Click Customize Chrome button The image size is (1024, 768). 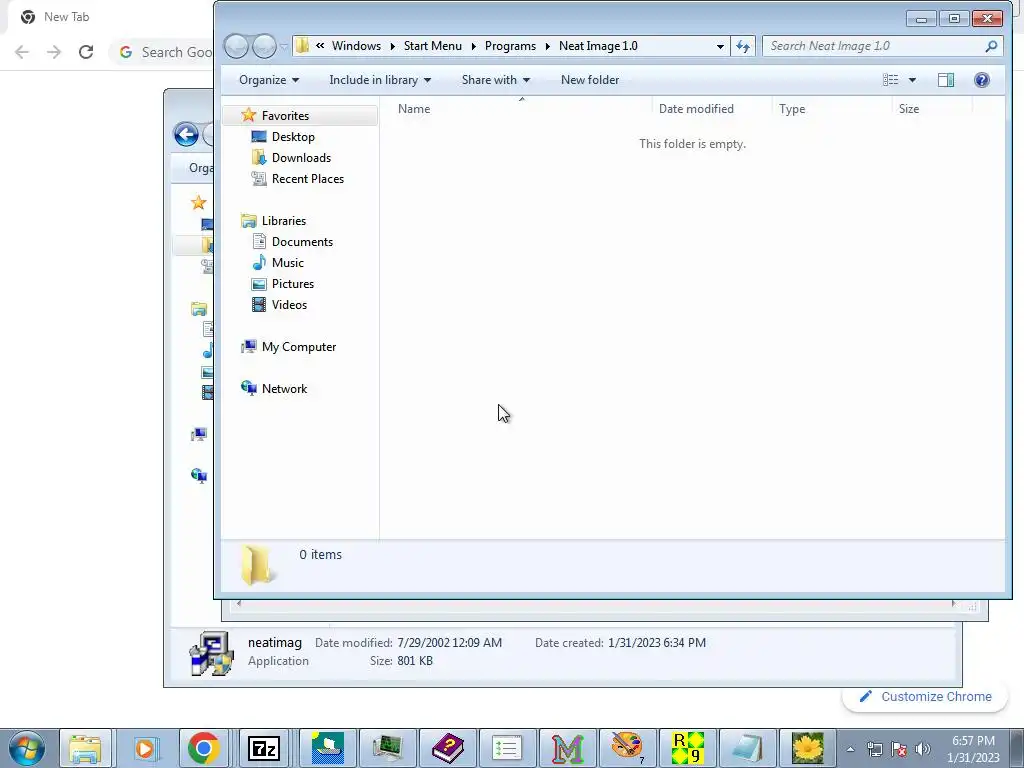pyautogui.click(x=926, y=697)
